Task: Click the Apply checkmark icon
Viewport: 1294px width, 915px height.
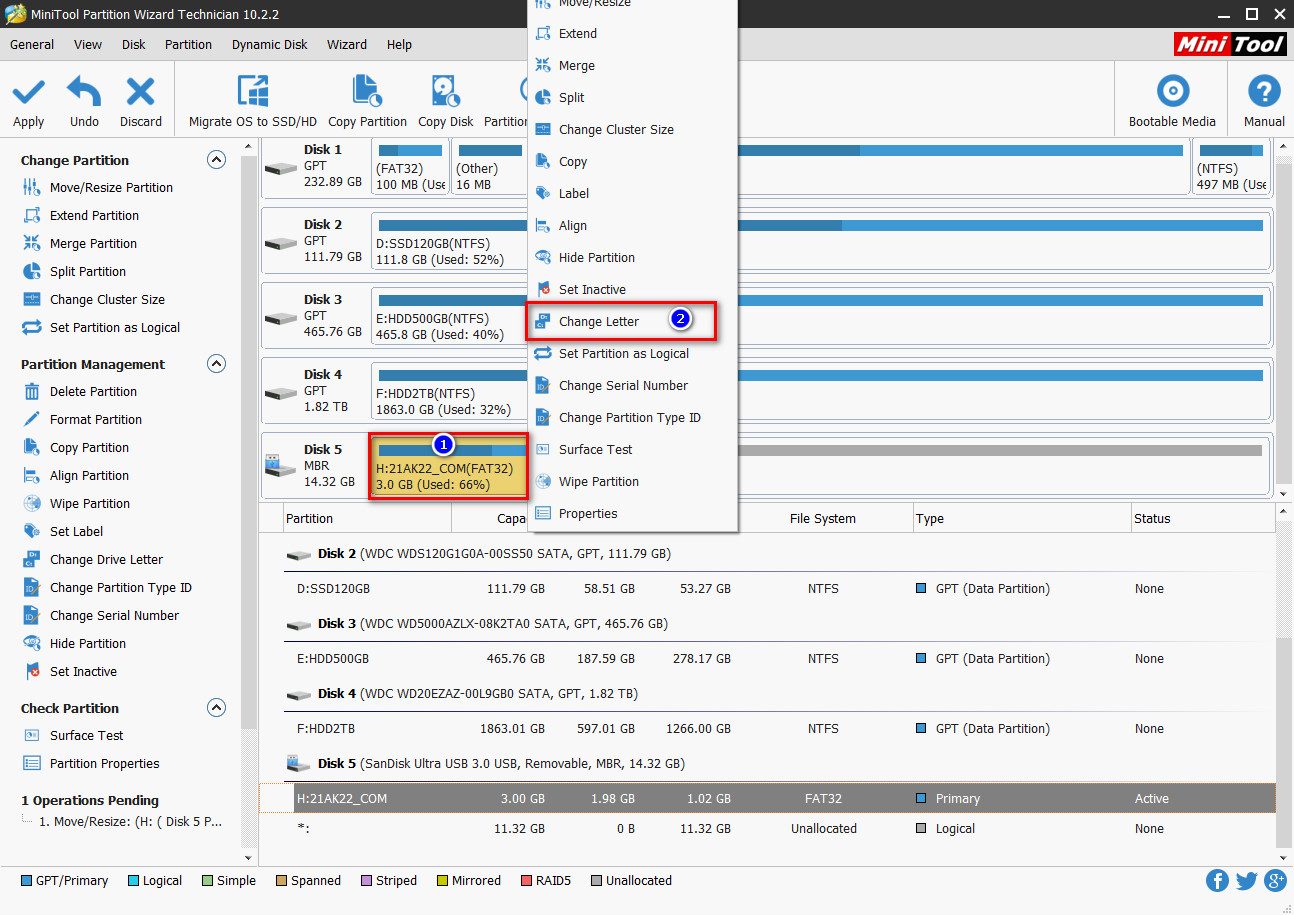Action: coord(28,92)
